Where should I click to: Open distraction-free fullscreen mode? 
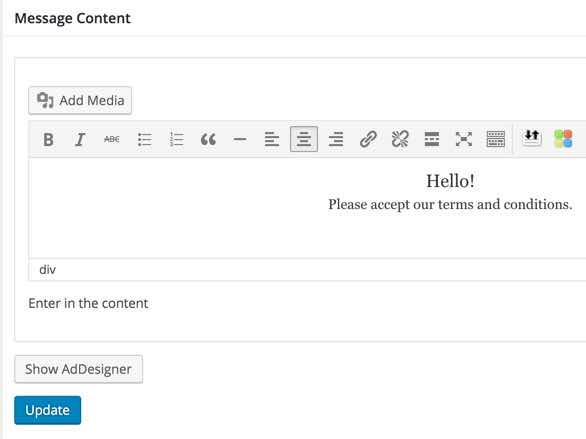[x=464, y=140]
